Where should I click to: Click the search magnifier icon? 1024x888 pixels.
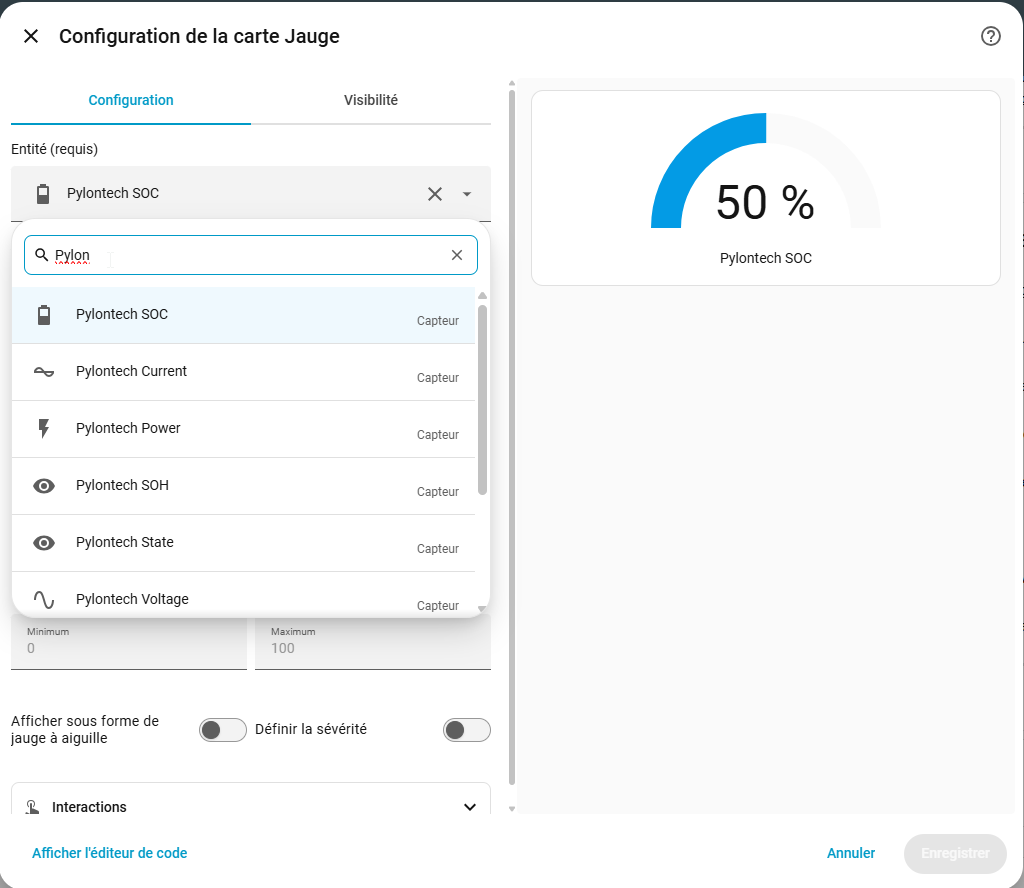pos(41,255)
